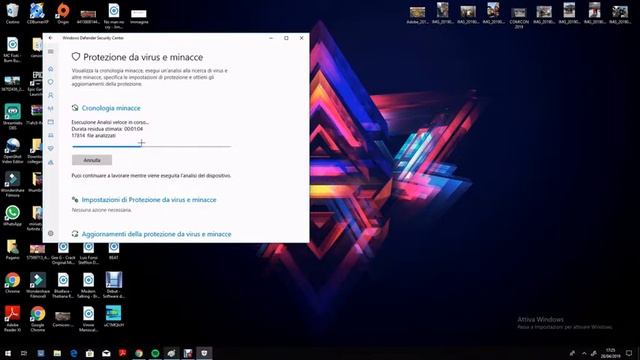Open the notification Action Center icon
The image size is (640, 360).
[x=629, y=353]
